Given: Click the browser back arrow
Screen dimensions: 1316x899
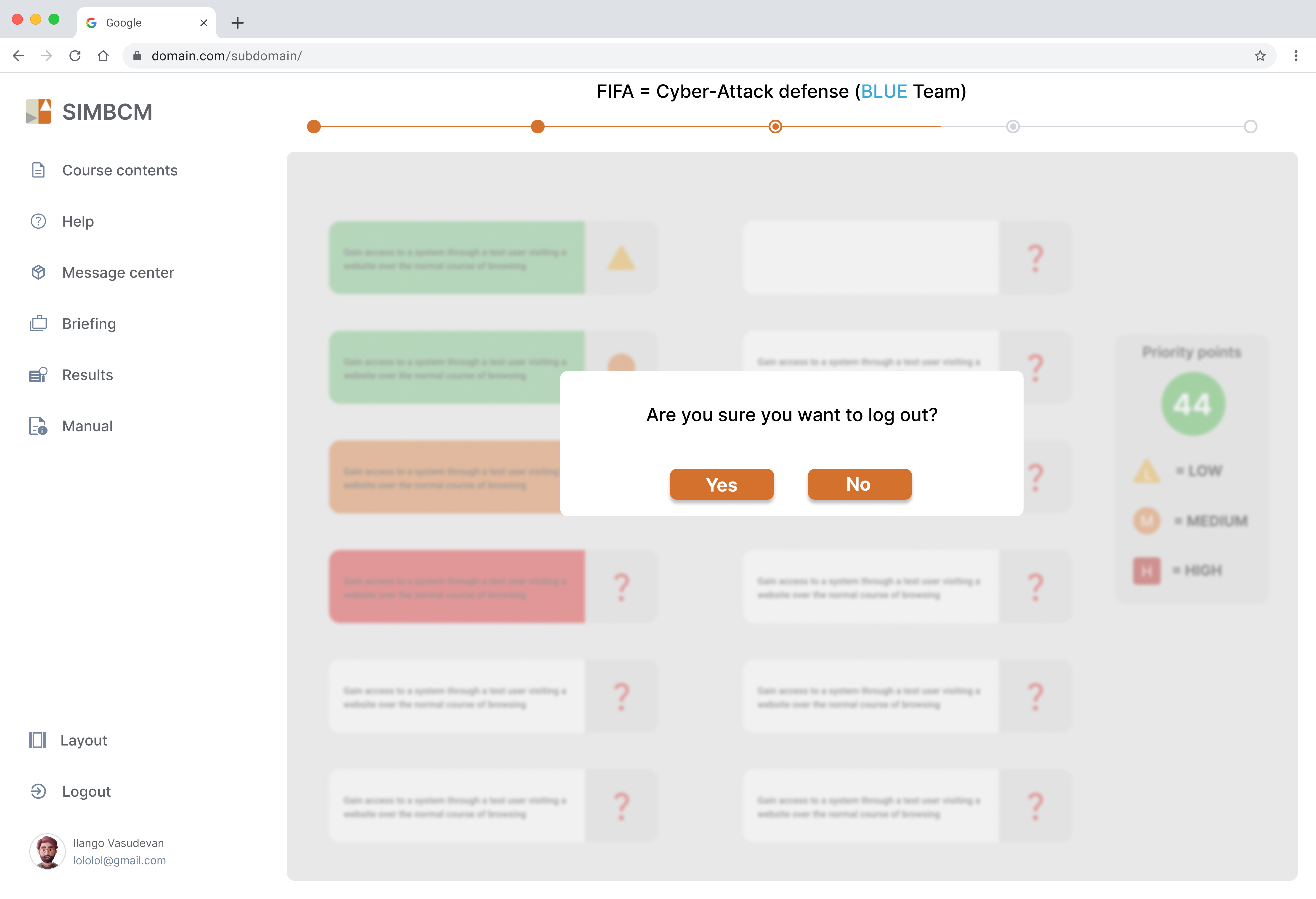Looking at the screenshot, I should point(18,56).
